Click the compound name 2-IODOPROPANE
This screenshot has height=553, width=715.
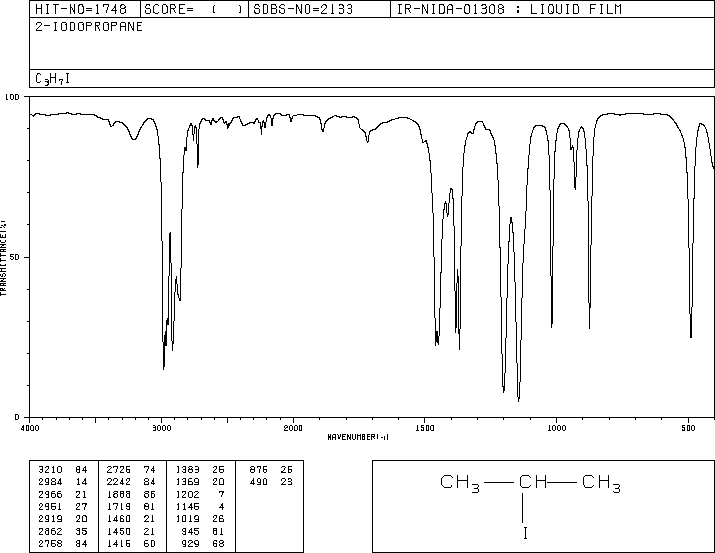89,27
